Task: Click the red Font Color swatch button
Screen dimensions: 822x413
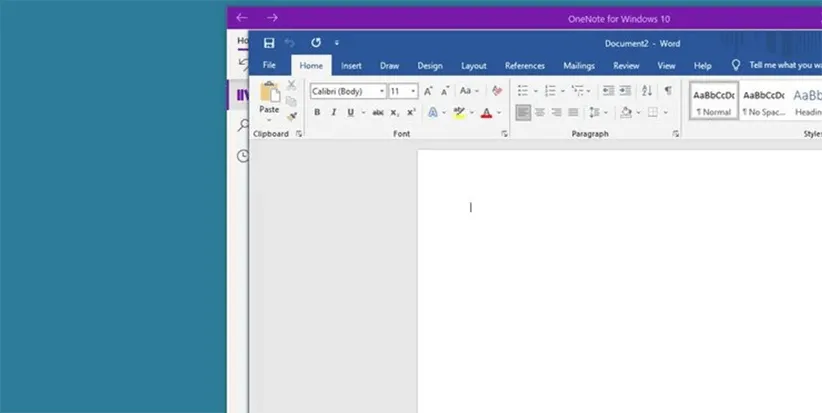Action: pos(486,113)
